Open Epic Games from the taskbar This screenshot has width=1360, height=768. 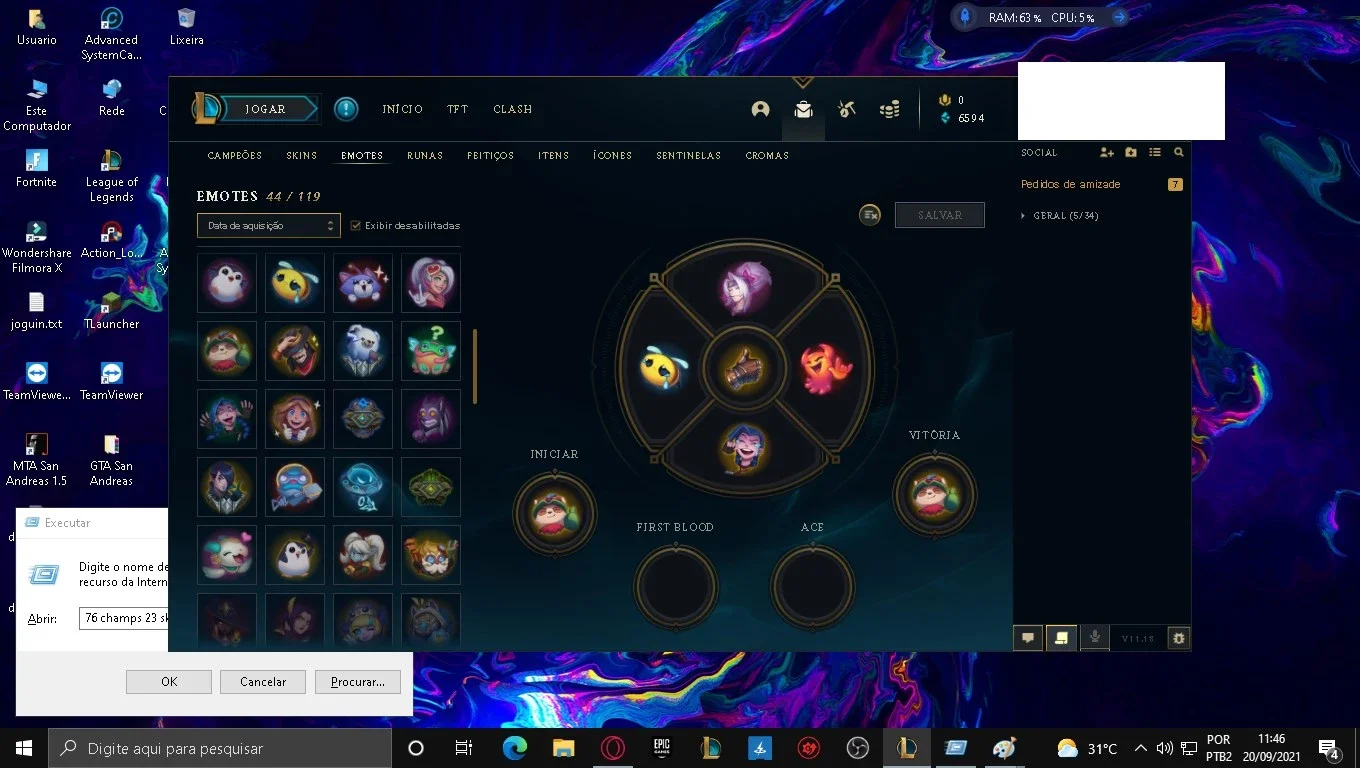pos(662,748)
